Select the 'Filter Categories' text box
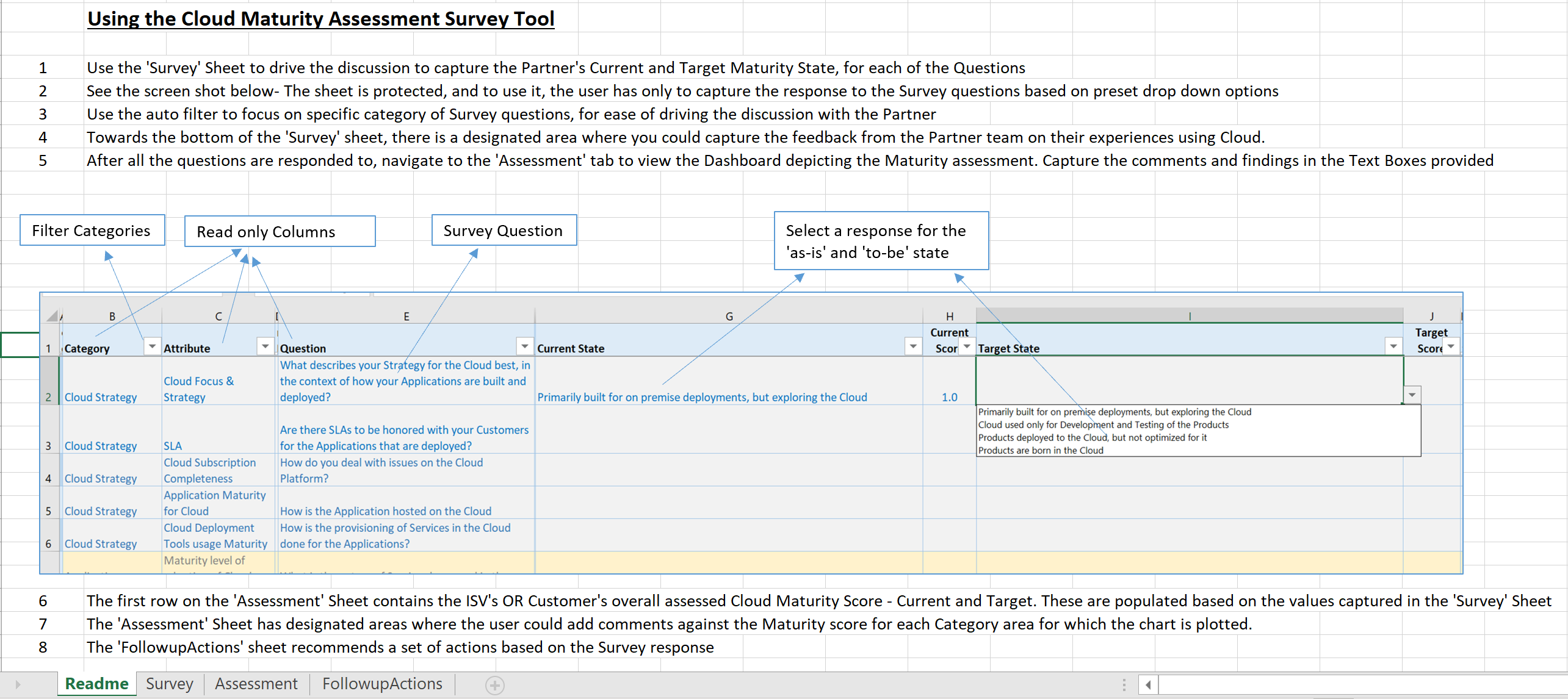 click(92, 230)
